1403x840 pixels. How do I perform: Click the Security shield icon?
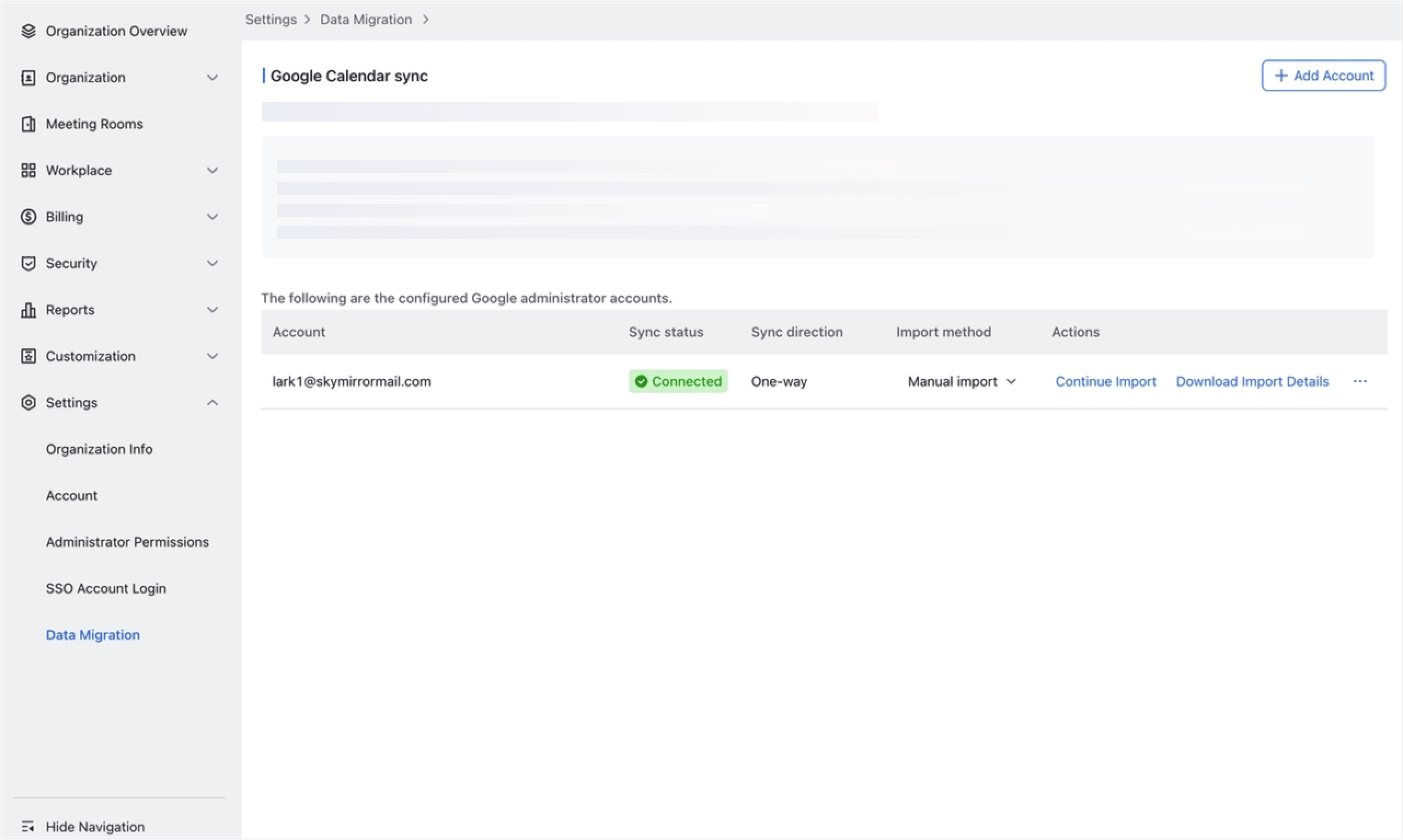(x=28, y=263)
